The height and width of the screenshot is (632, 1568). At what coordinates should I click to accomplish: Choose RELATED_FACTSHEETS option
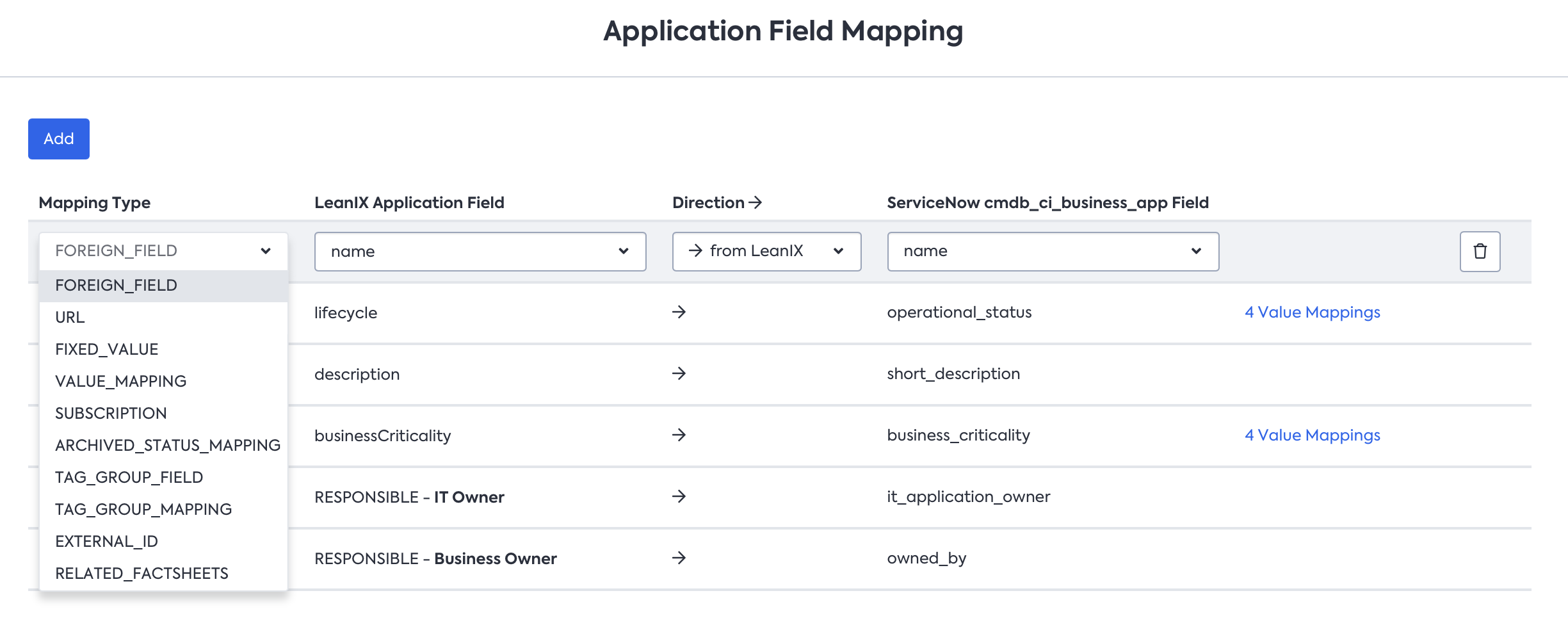coord(163,574)
